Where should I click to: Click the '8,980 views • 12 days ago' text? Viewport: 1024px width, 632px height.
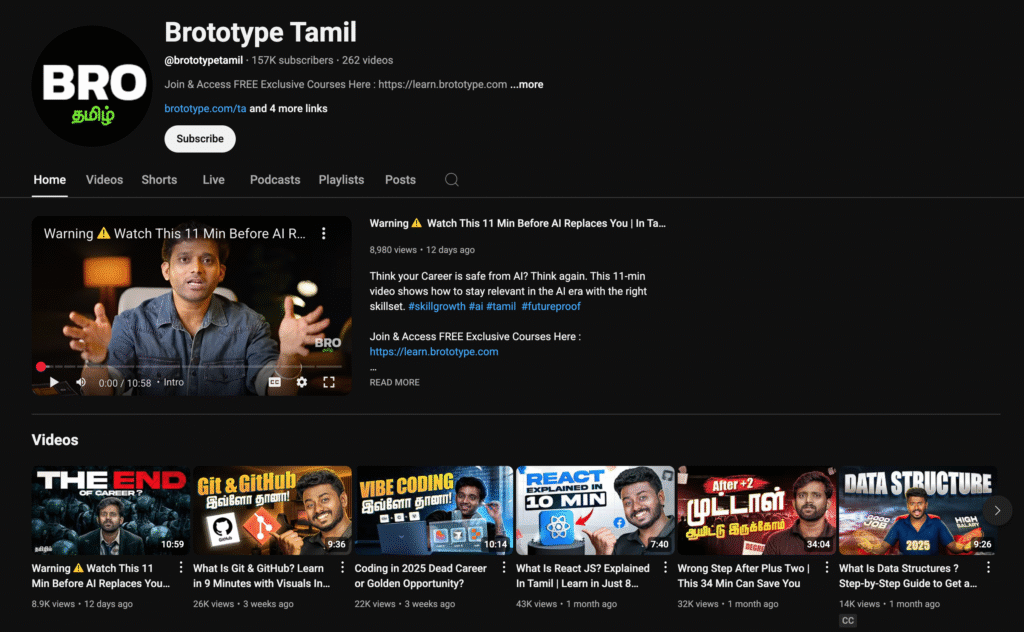(x=422, y=250)
